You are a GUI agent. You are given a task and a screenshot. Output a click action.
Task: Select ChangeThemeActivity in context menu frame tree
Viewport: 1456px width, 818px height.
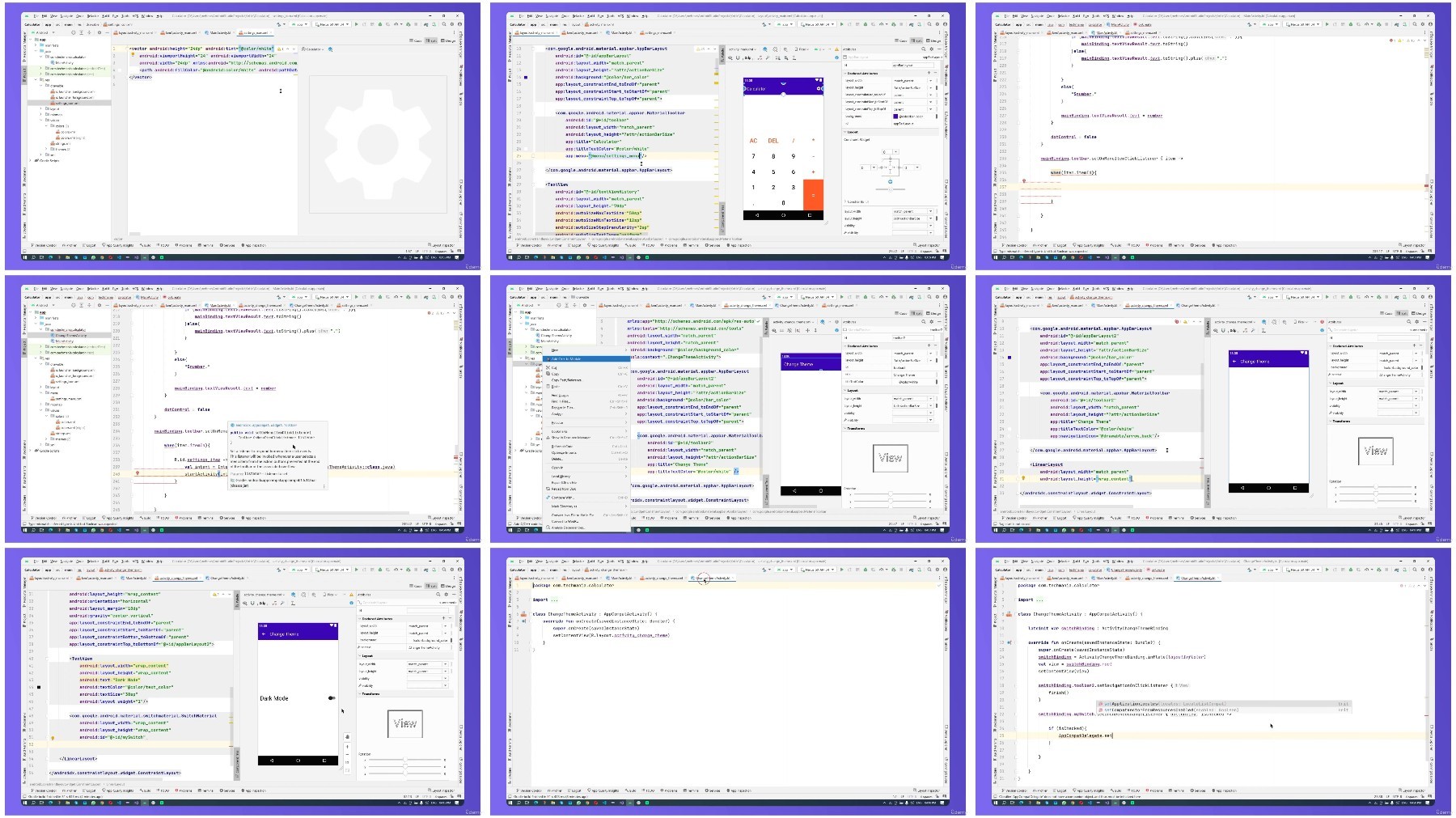coord(557,335)
